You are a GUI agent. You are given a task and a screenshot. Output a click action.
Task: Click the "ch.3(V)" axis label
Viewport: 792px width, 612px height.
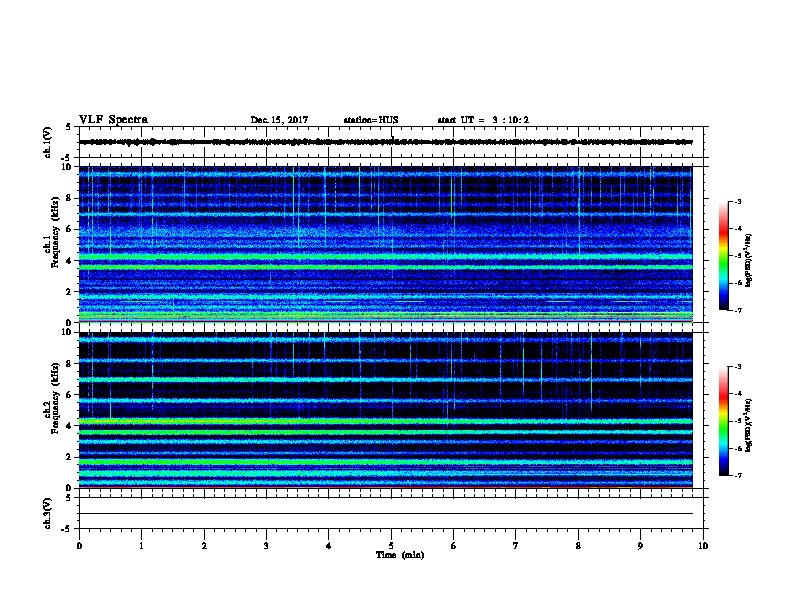[x=47, y=513]
